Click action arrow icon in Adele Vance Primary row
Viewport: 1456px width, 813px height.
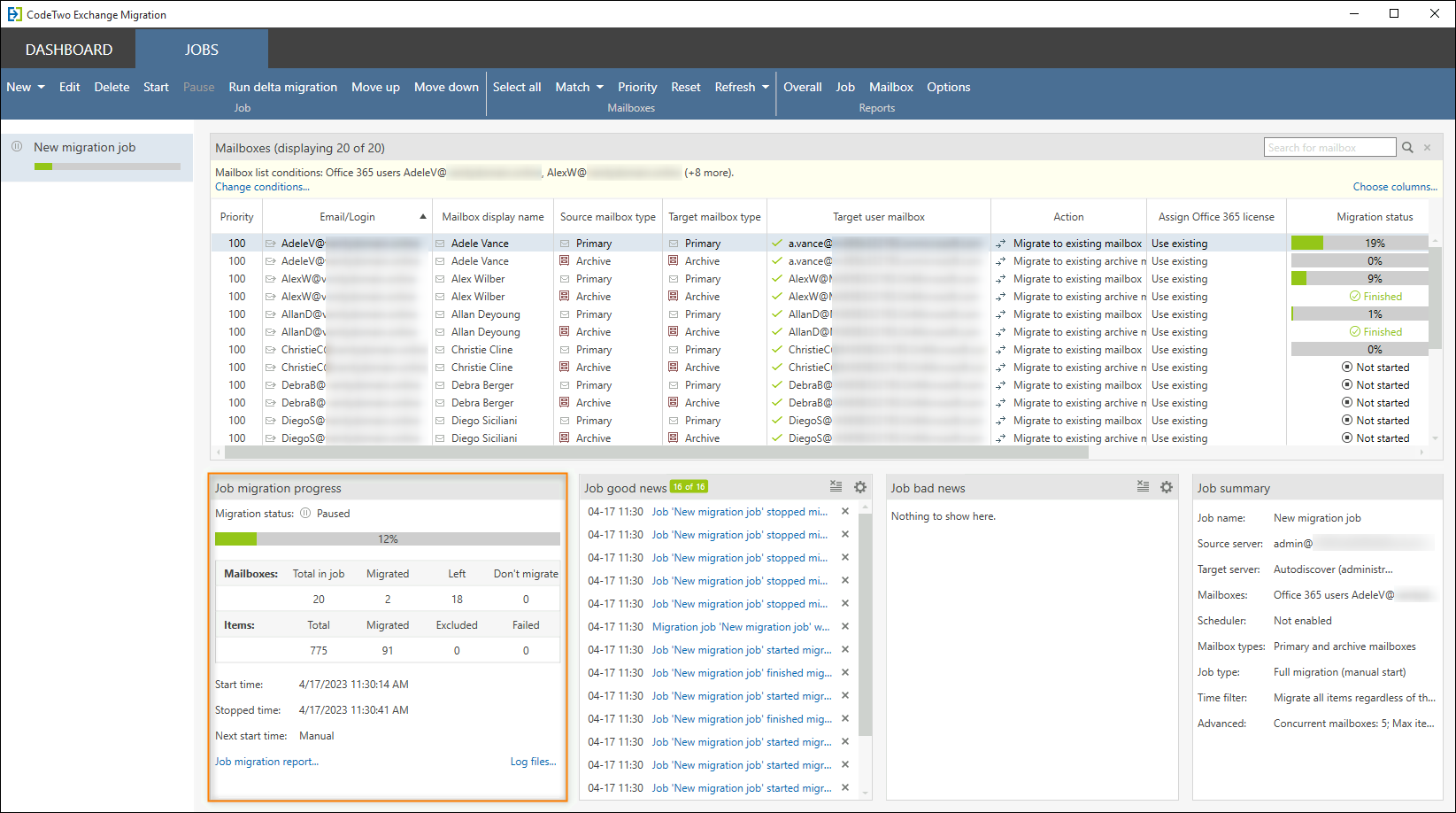[x=1001, y=243]
